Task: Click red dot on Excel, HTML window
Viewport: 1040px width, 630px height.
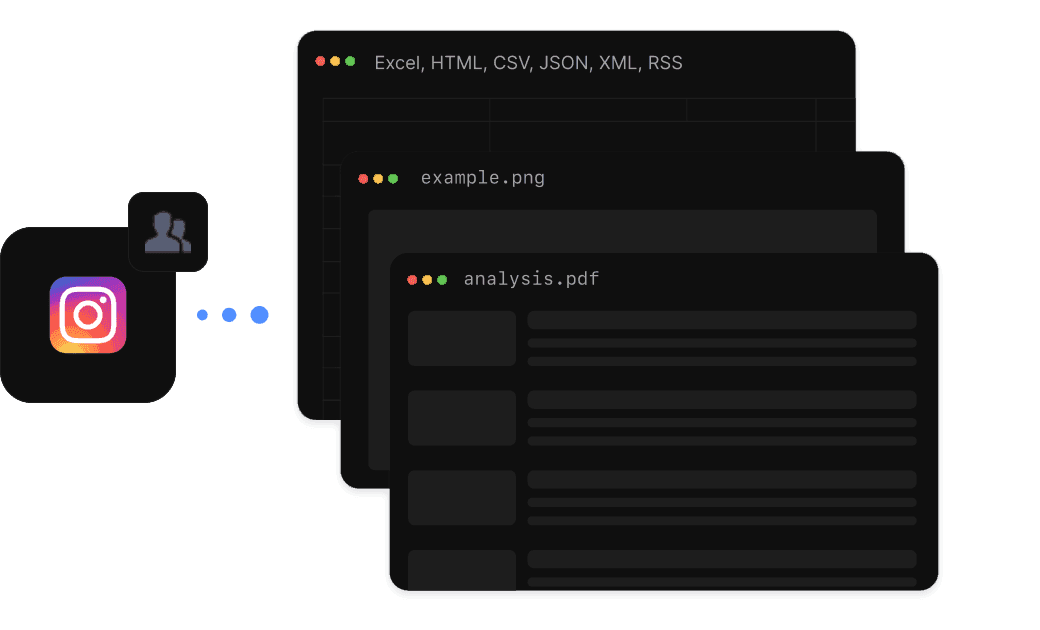Action: point(320,61)
